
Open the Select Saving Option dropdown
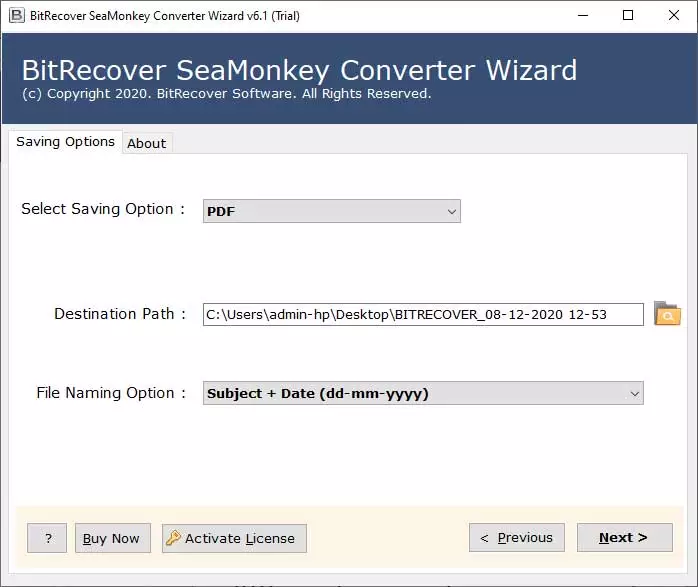[x=332, y=211]
